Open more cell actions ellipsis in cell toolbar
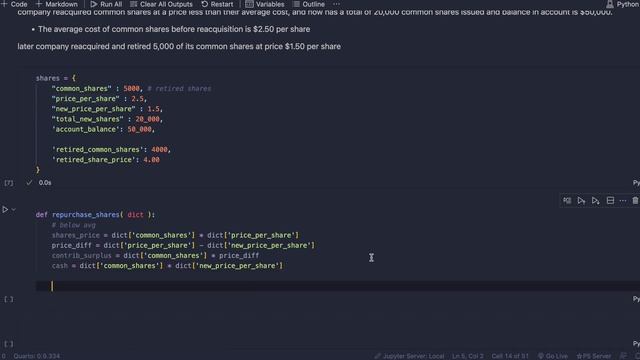This screenshot has height=360, width=640. (x=623, y=200)
